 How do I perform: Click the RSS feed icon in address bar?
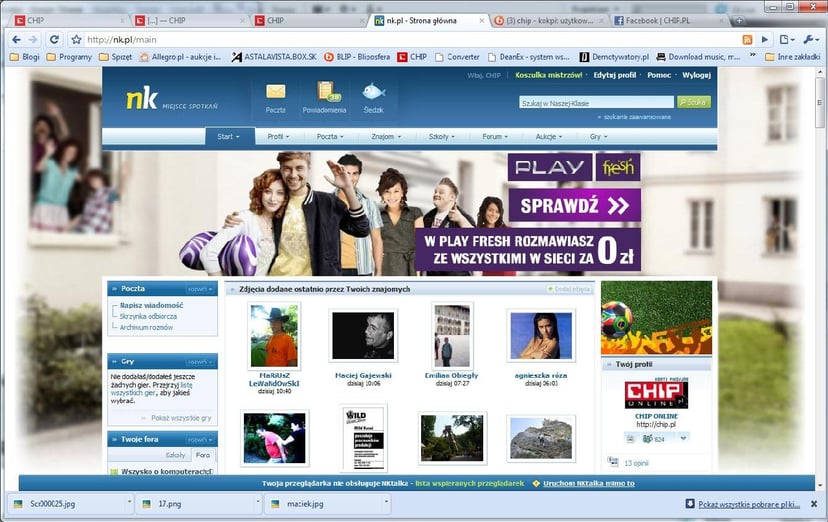click(747, 39)
